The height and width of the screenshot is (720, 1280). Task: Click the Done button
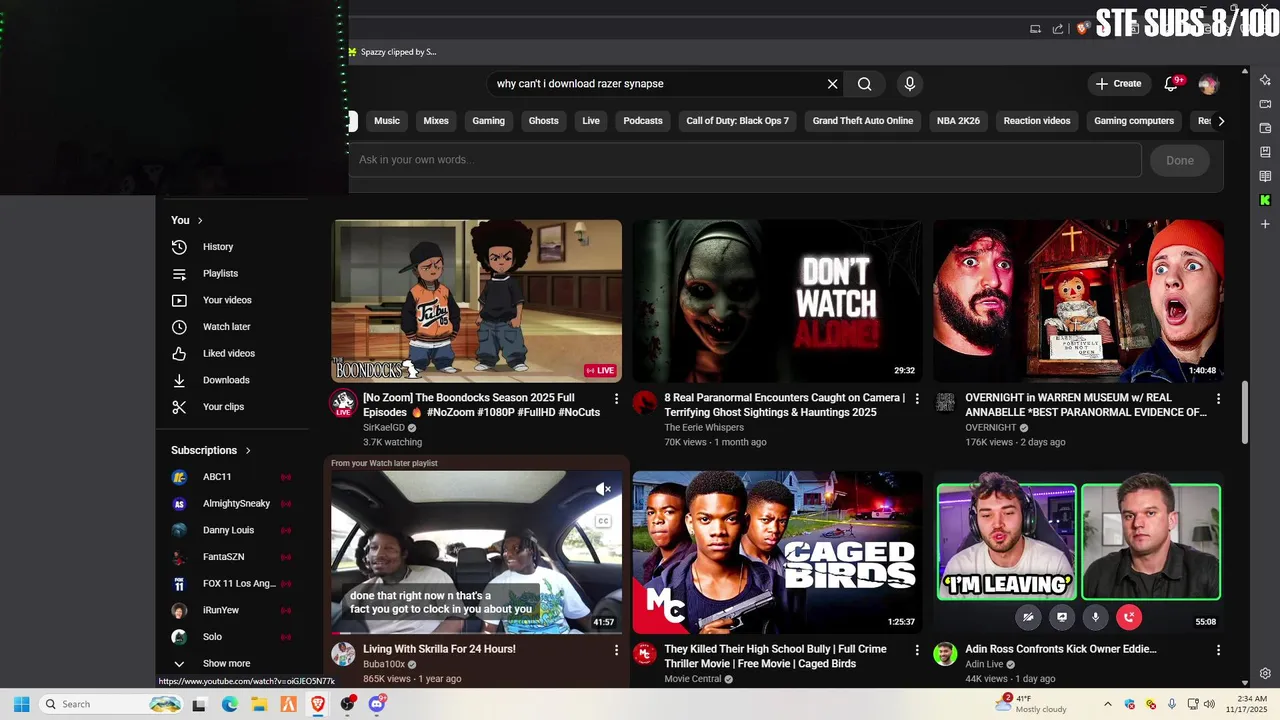click(x=1180, y=160)
